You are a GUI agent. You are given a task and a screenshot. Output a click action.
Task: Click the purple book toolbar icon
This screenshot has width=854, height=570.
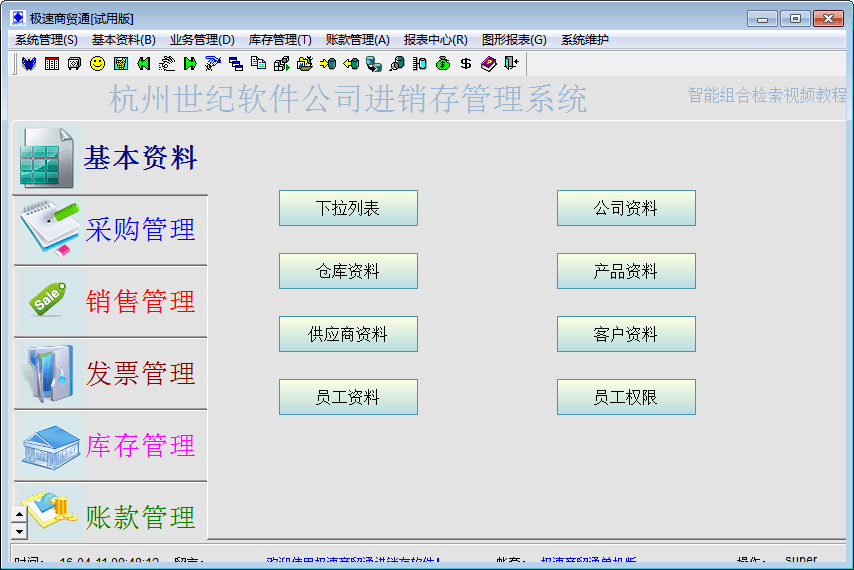click(x=488, y=63)
